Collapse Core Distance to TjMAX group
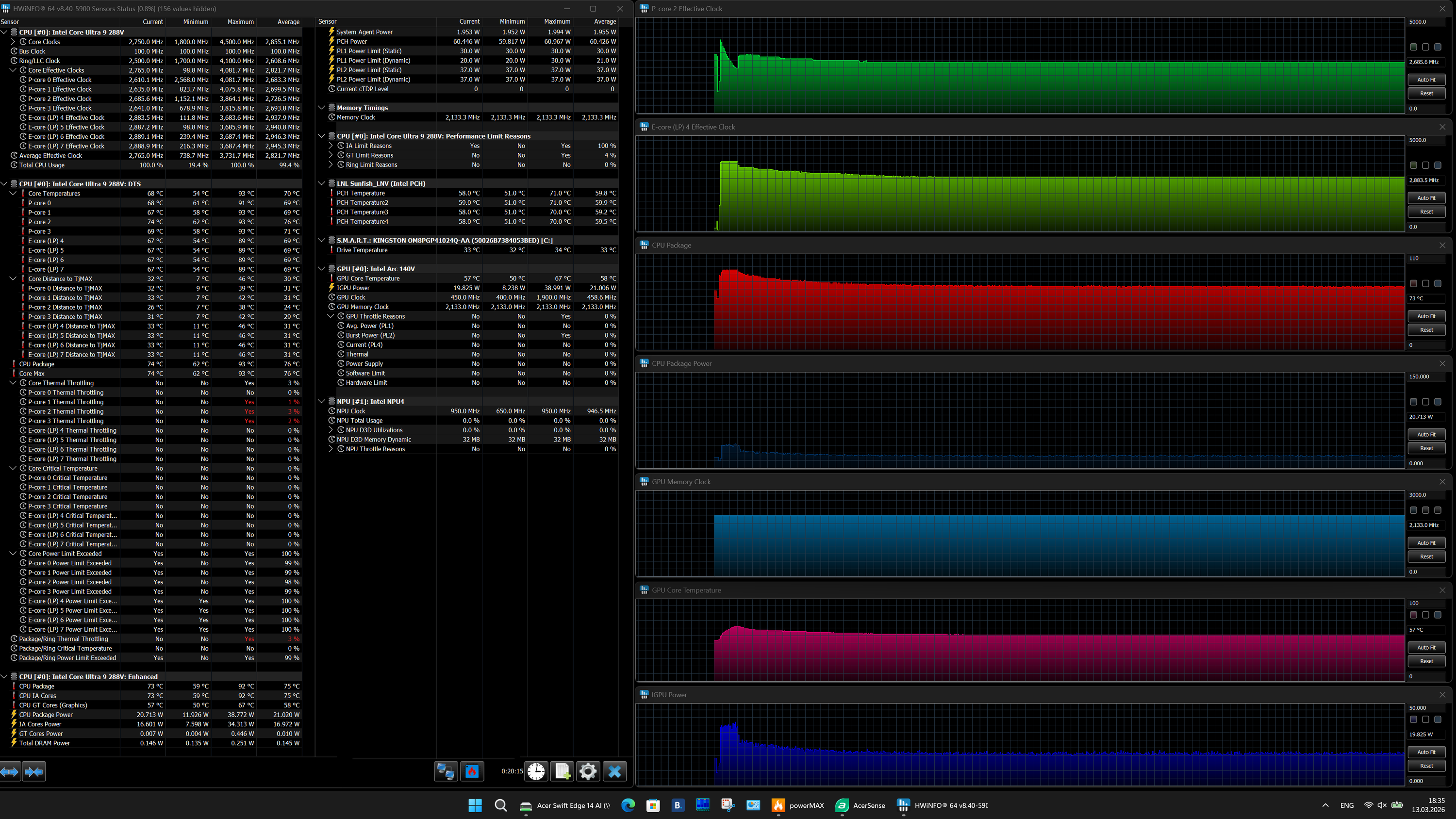Viewport: 1456px width, 819px height. (x=13, y=278)
